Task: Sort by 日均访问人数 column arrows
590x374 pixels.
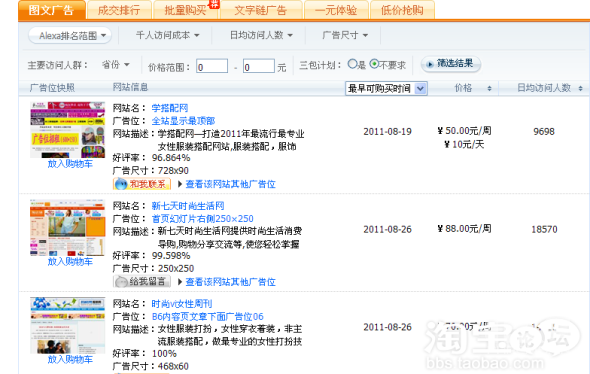Action: 580,88
